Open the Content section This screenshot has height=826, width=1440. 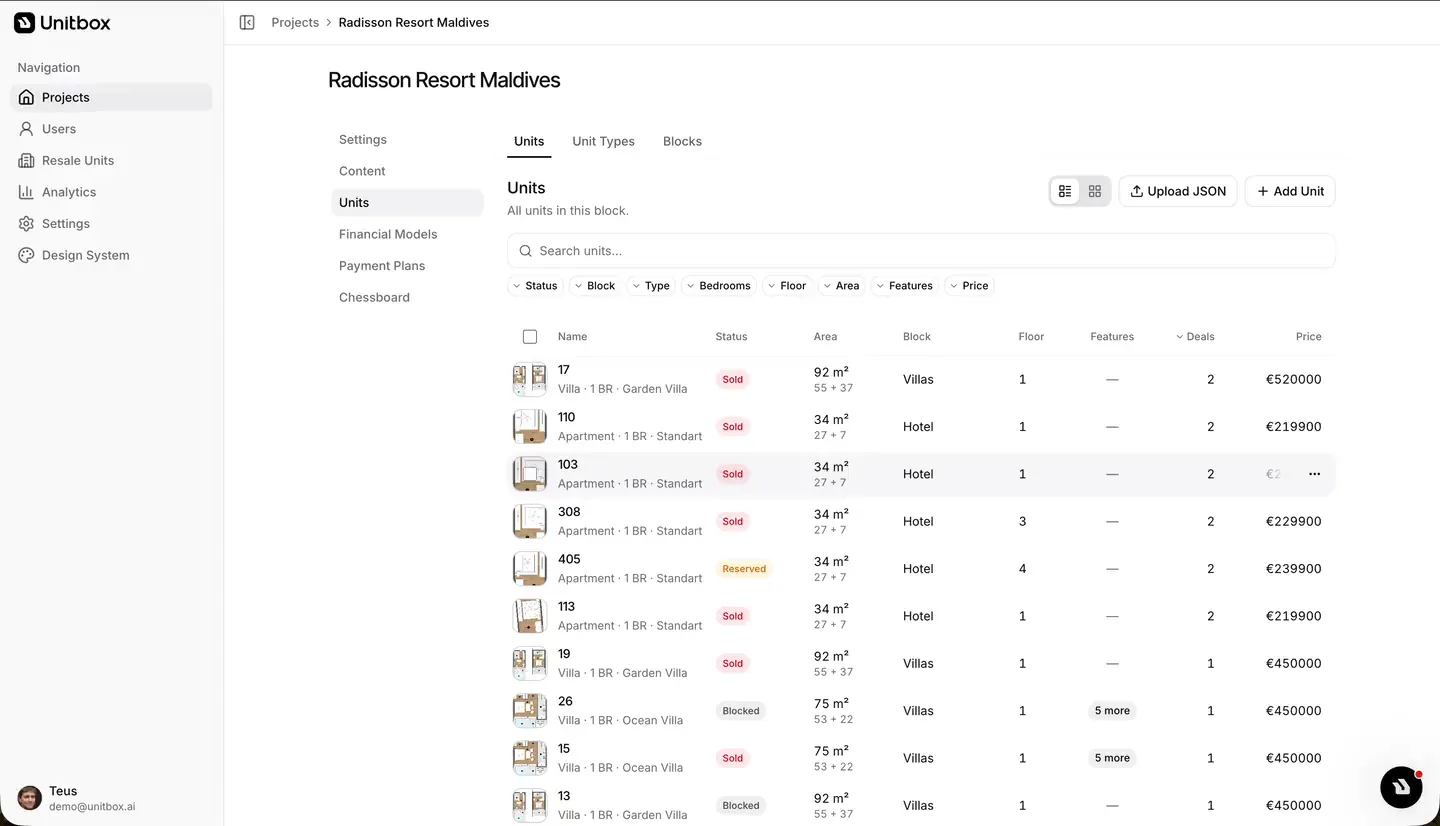coord(407,171)
